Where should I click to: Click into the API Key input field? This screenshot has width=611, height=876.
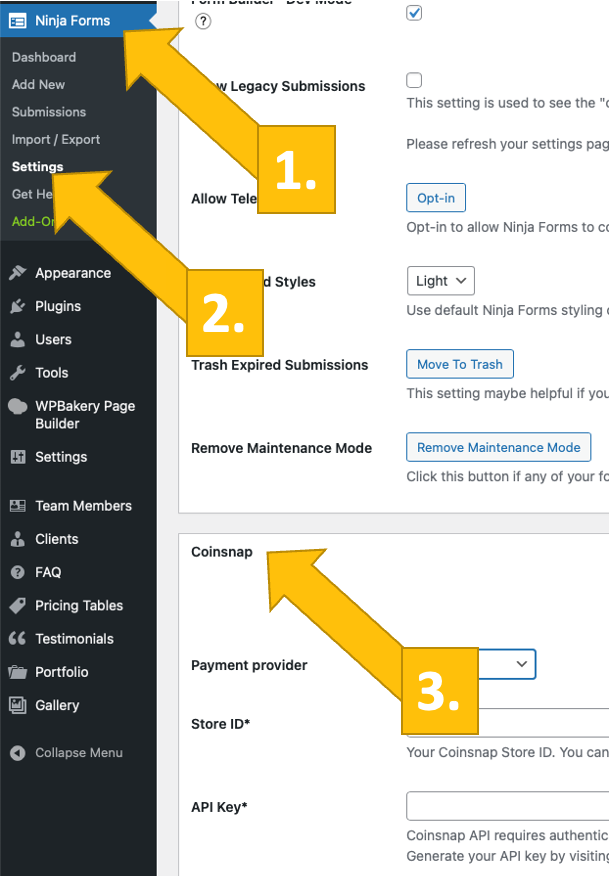(x=508, y=806)
